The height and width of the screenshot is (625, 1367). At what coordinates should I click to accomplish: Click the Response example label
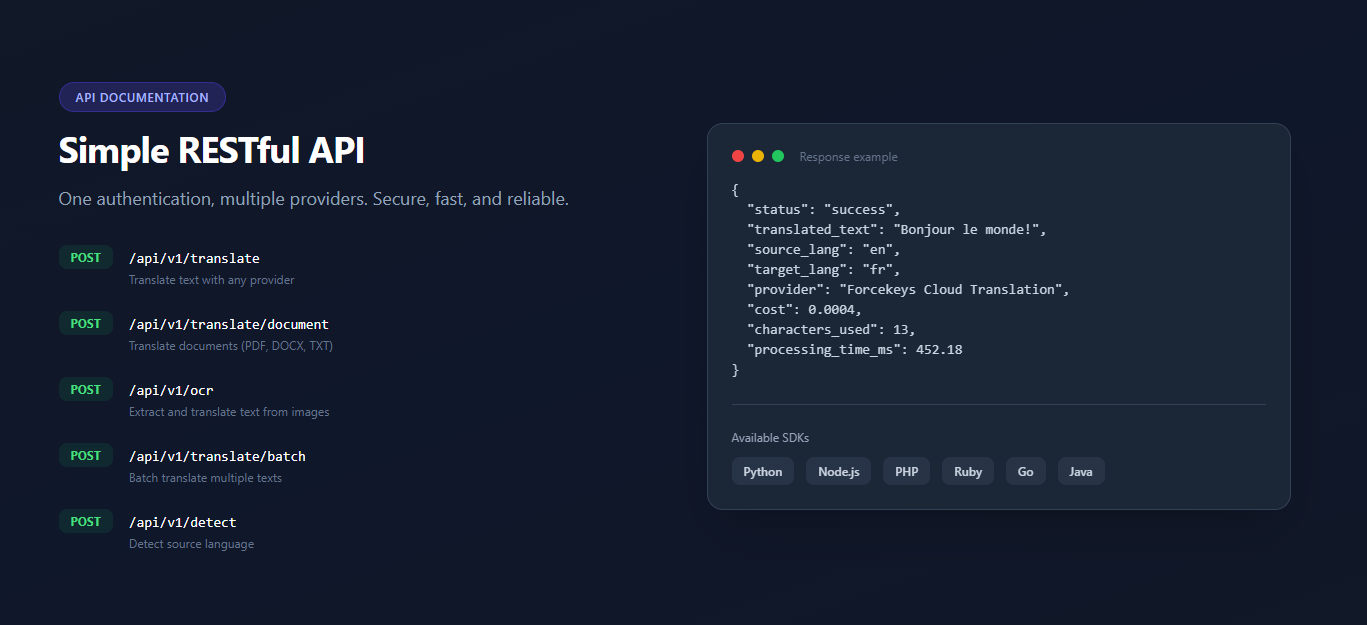coord(848,157)
